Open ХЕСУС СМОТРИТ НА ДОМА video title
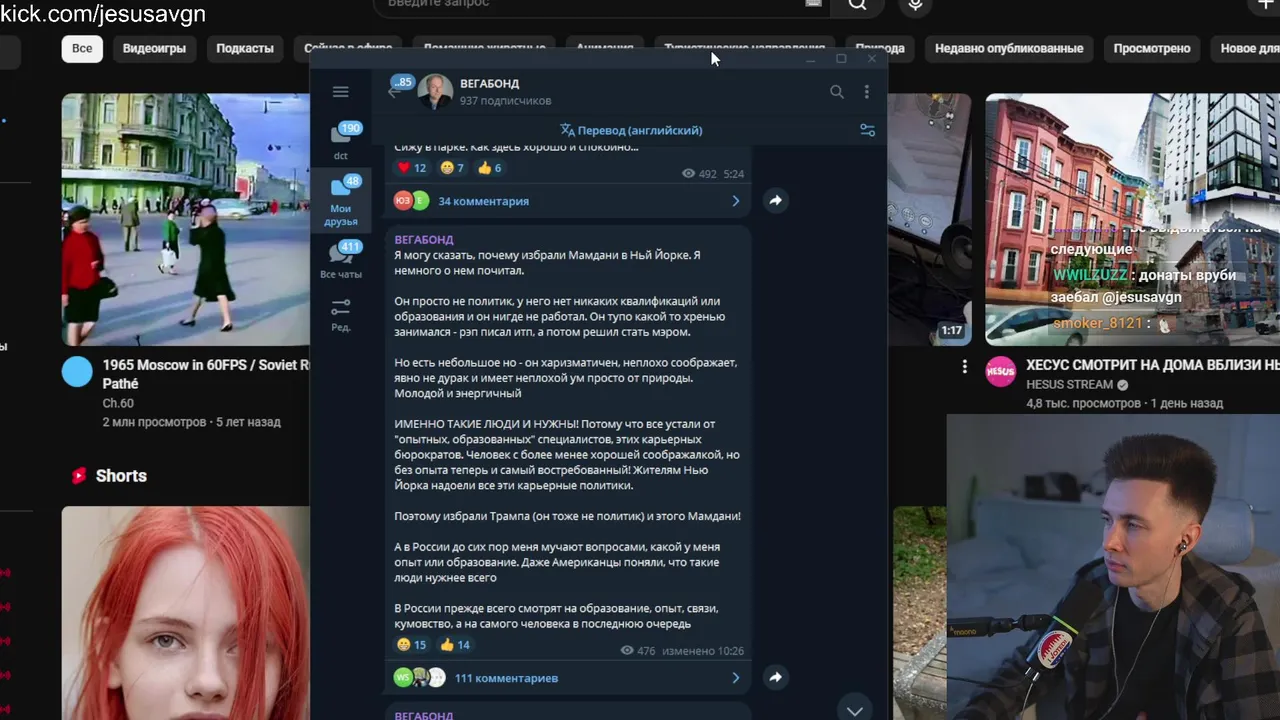This screenshot has height=720, width=1280. click(1153, 365)
